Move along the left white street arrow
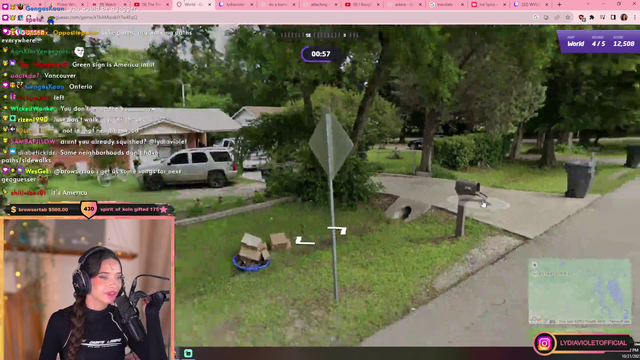Viewport: 640px width, 360px height. point(305,241)
